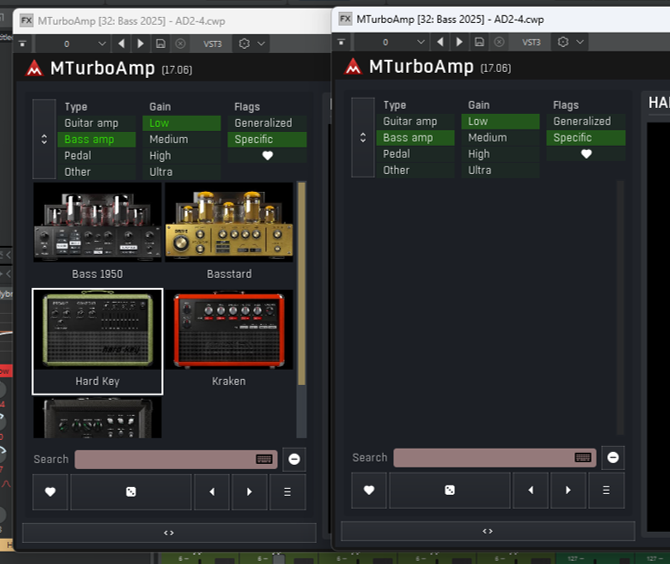Toggle the heart favorites flag filter in right plugin

click(586, 154)
